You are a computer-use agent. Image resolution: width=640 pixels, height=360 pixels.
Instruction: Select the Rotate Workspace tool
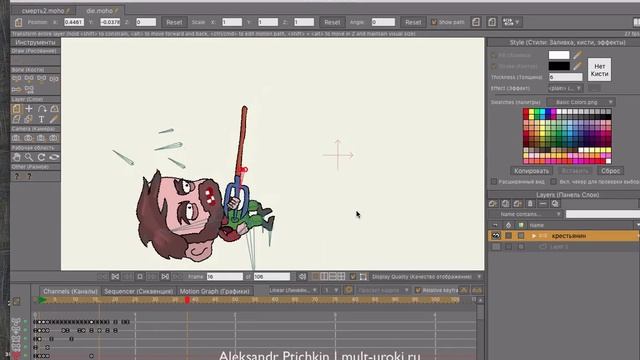click(42, 157)
